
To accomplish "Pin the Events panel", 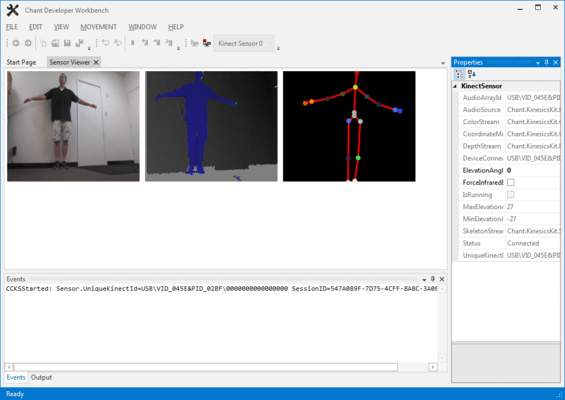I will [433, 279].
